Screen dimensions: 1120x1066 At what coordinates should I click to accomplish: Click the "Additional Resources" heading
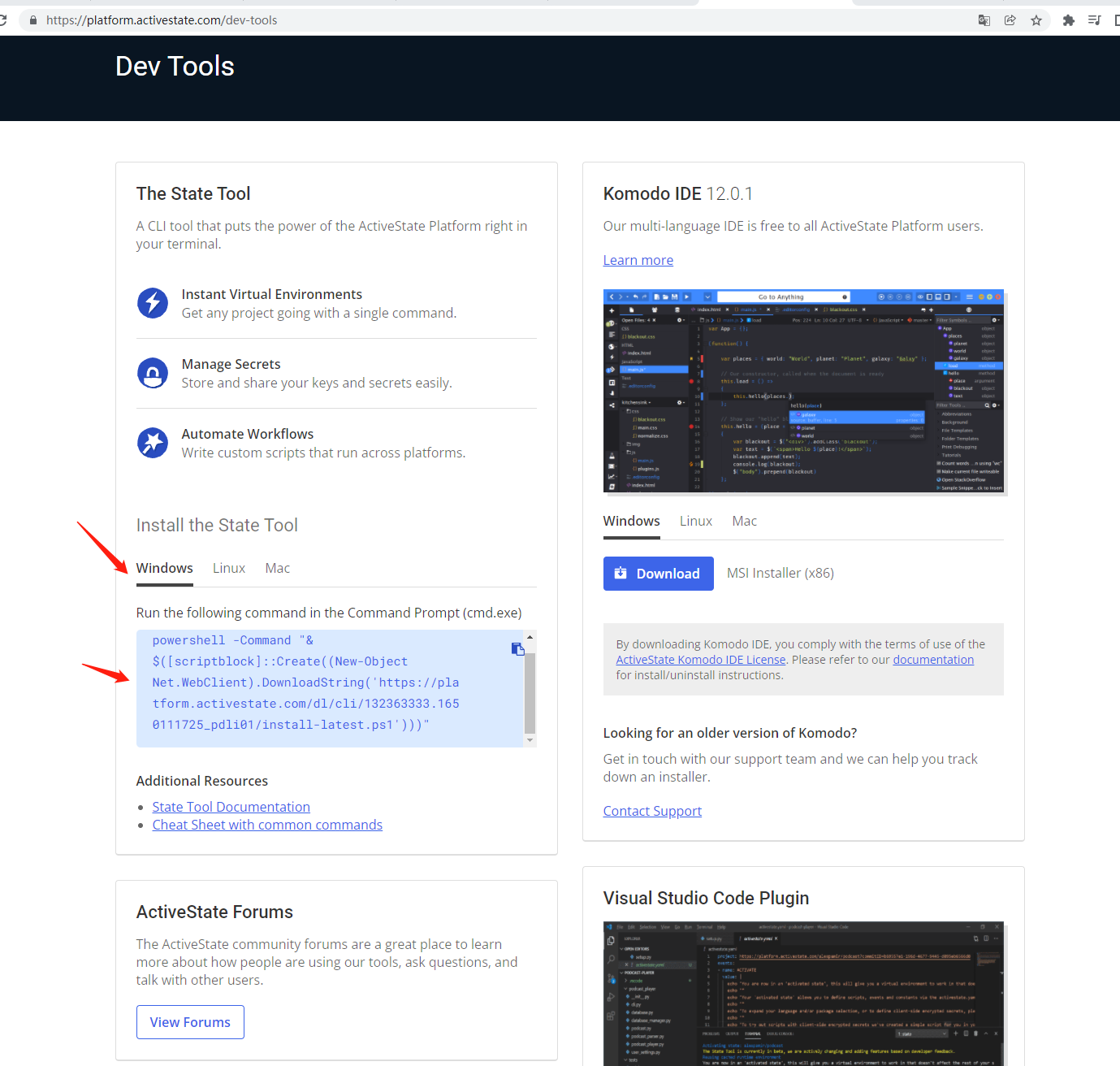click(x=202, y=781)
